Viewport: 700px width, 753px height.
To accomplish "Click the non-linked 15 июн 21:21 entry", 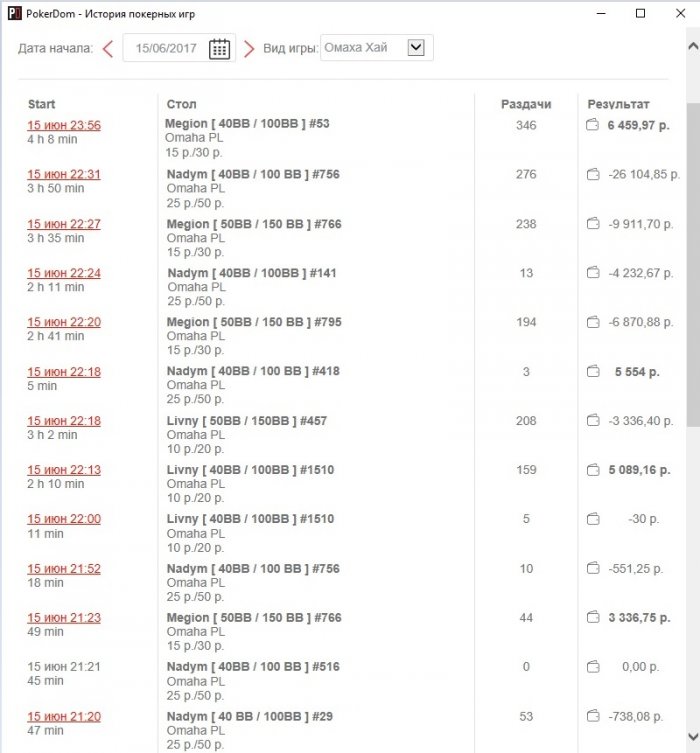I will [64, 667].
